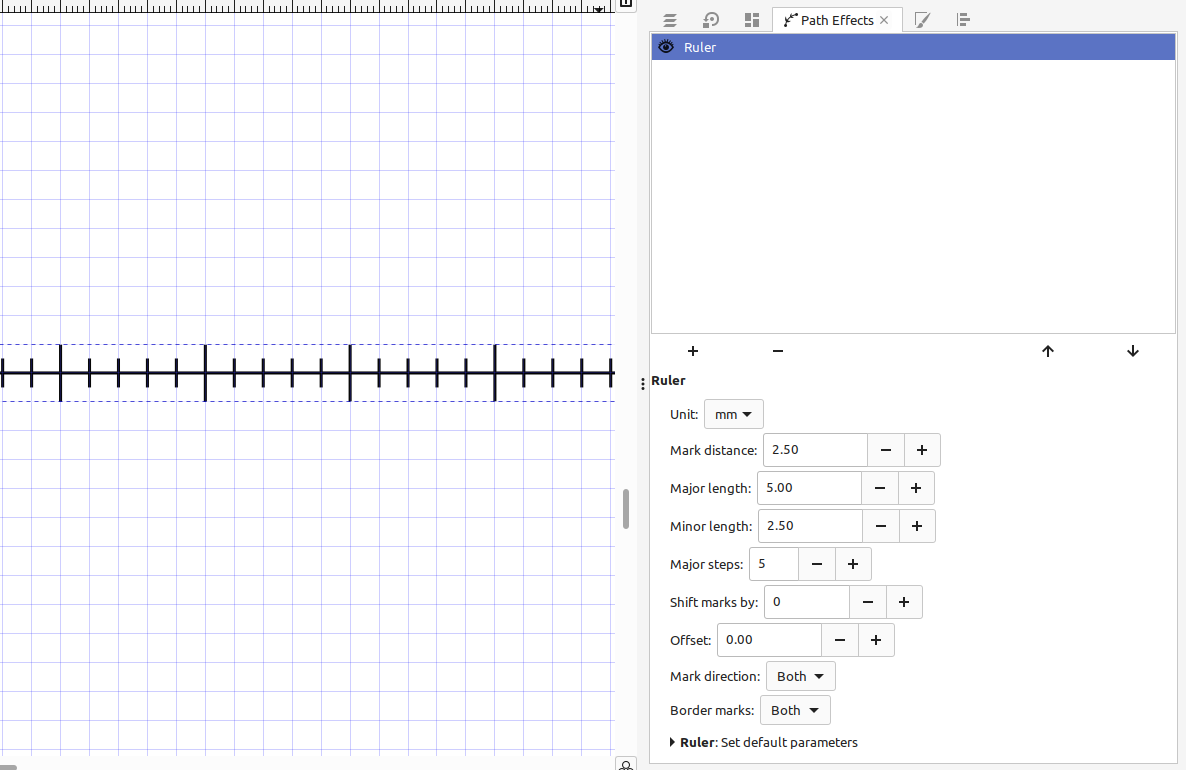
Task: Click the Major steps input field
Action: pos(773,563)
